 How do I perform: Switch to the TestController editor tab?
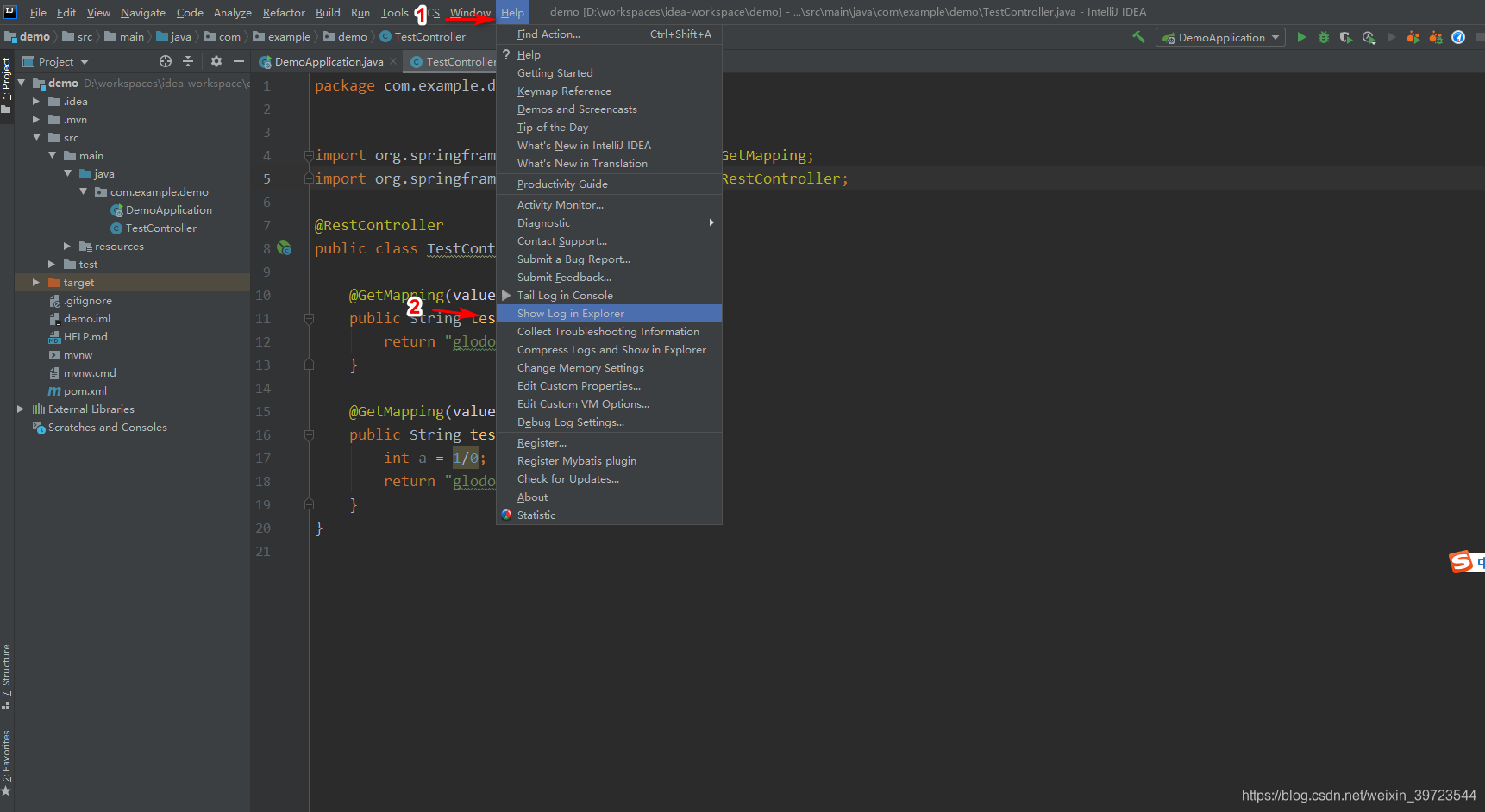[451, 61]
